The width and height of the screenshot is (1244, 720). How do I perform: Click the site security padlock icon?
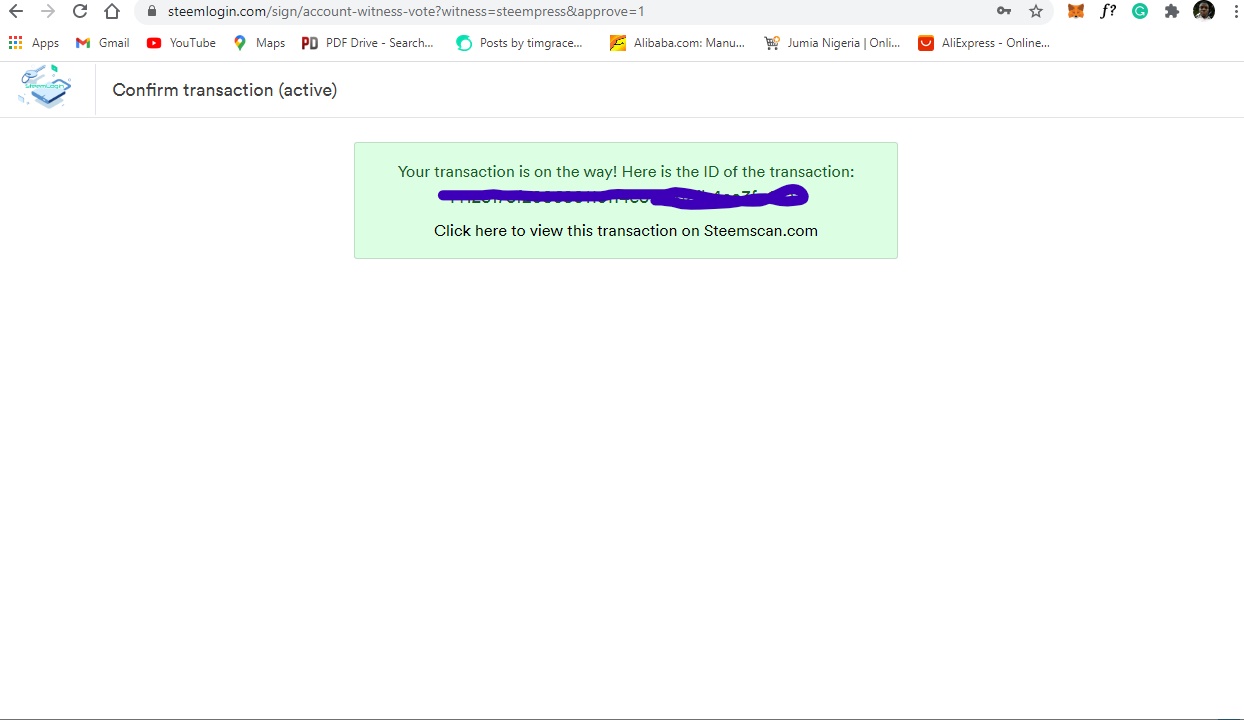(x=152, y=11)
